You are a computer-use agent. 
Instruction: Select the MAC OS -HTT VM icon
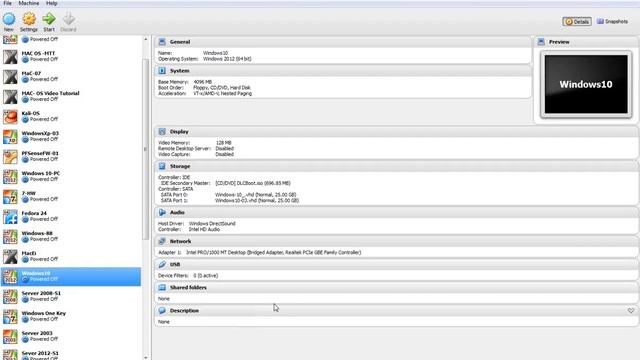pos(10,57)
